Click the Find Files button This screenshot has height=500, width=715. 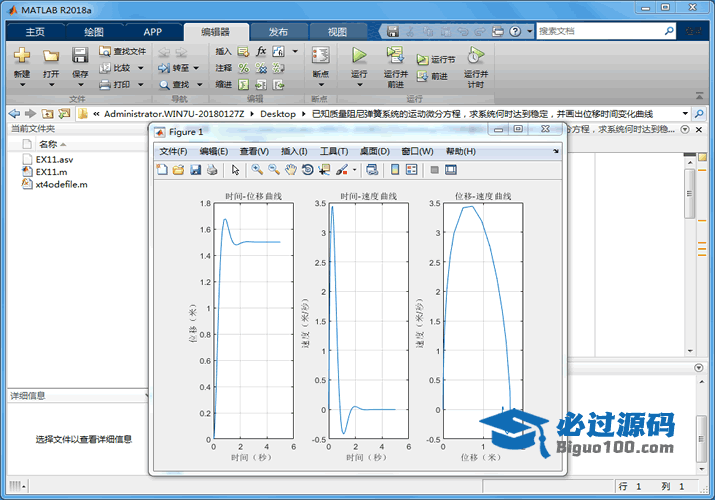click(123, 51)
